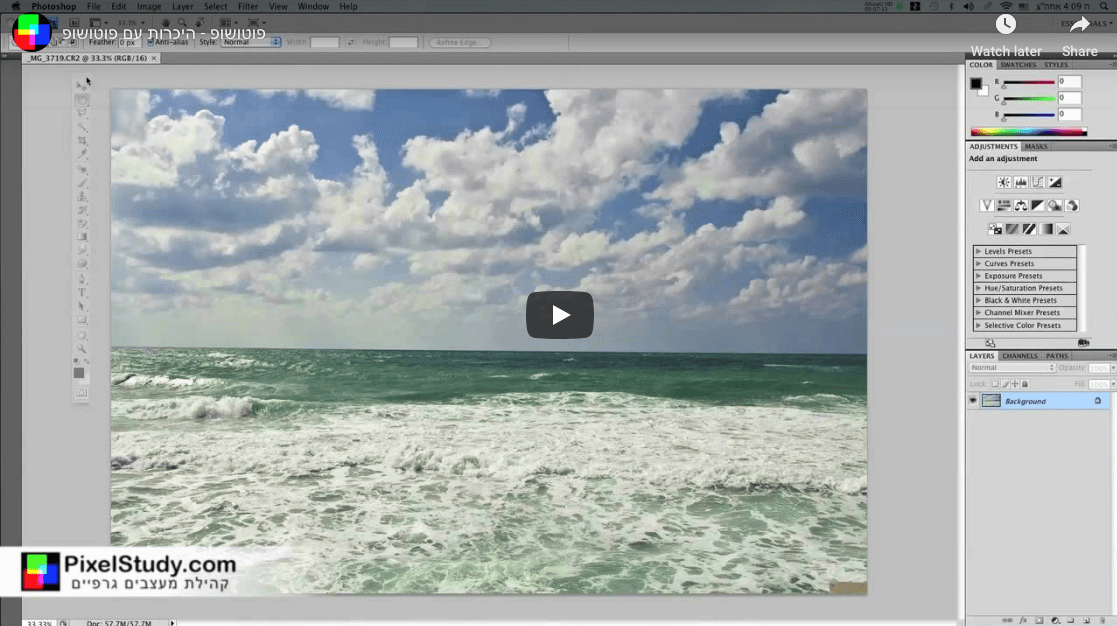Image resolution: width=1117 pixels, height=626 pixels.
Task: Play the video with center play button
Action: 559,315
